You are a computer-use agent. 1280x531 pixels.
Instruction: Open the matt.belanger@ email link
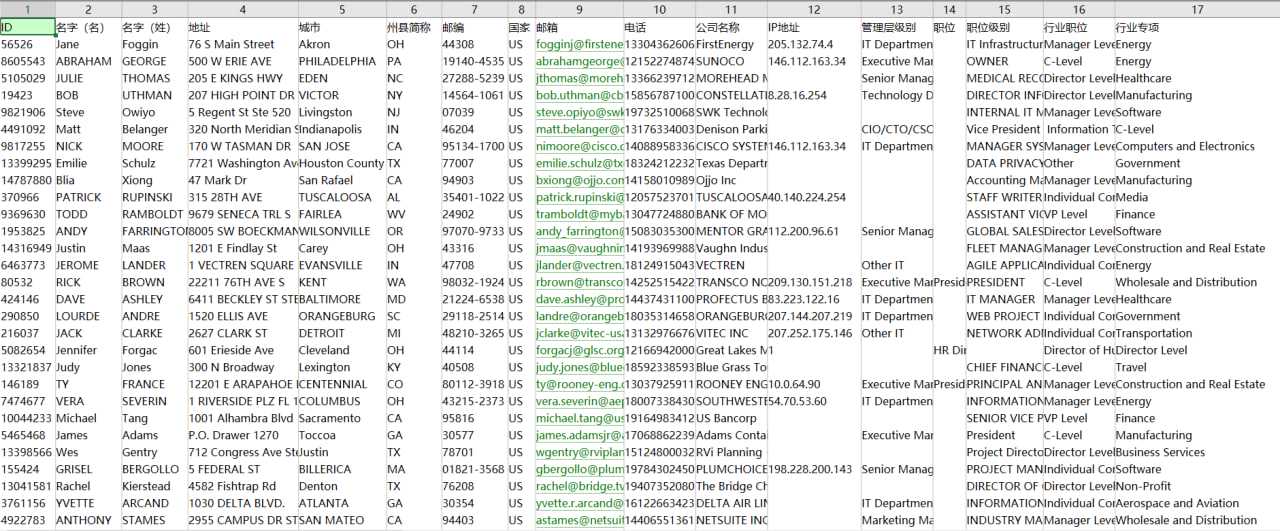pyautogui.click(x=579, y=129)
